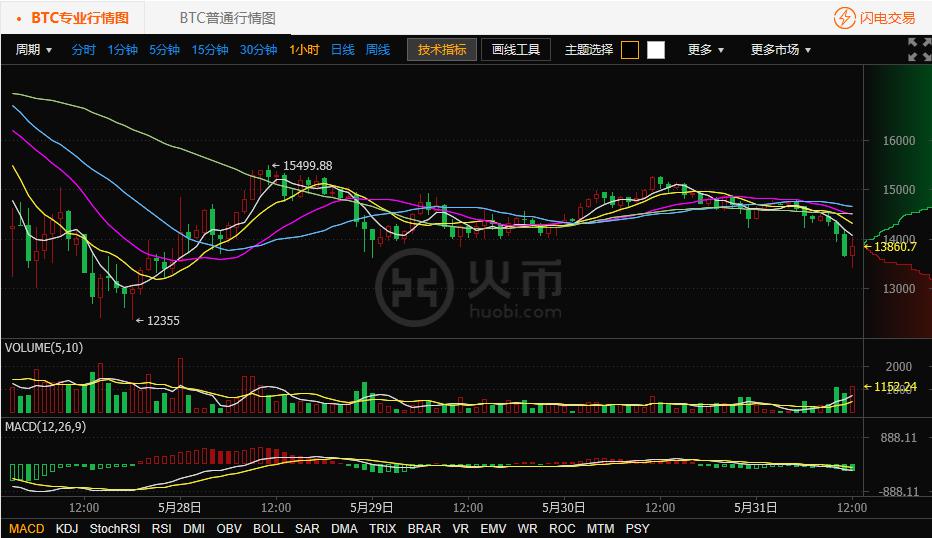The image size is (932, 538).
Task: Select the white theme swatch
Action: 655,50
